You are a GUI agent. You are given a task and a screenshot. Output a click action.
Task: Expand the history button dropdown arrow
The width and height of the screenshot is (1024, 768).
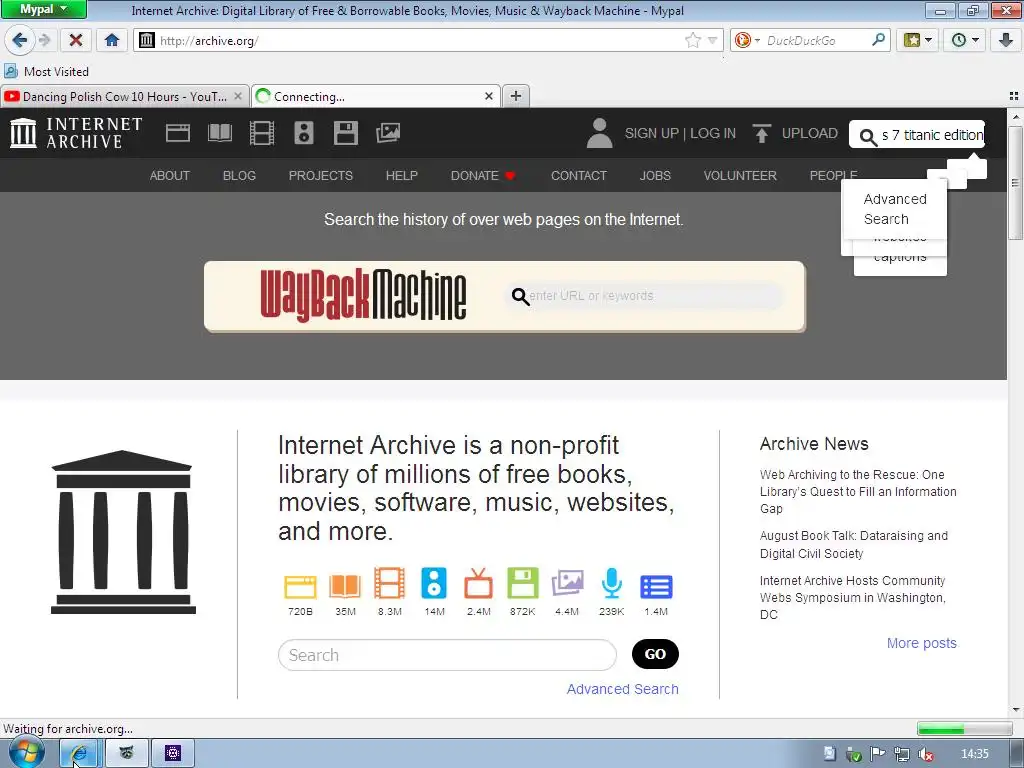976,40
